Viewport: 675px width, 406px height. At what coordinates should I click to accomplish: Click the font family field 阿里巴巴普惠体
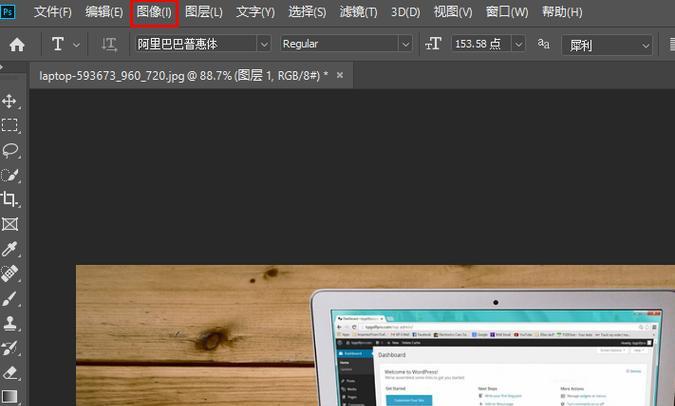tap(196, 44)
